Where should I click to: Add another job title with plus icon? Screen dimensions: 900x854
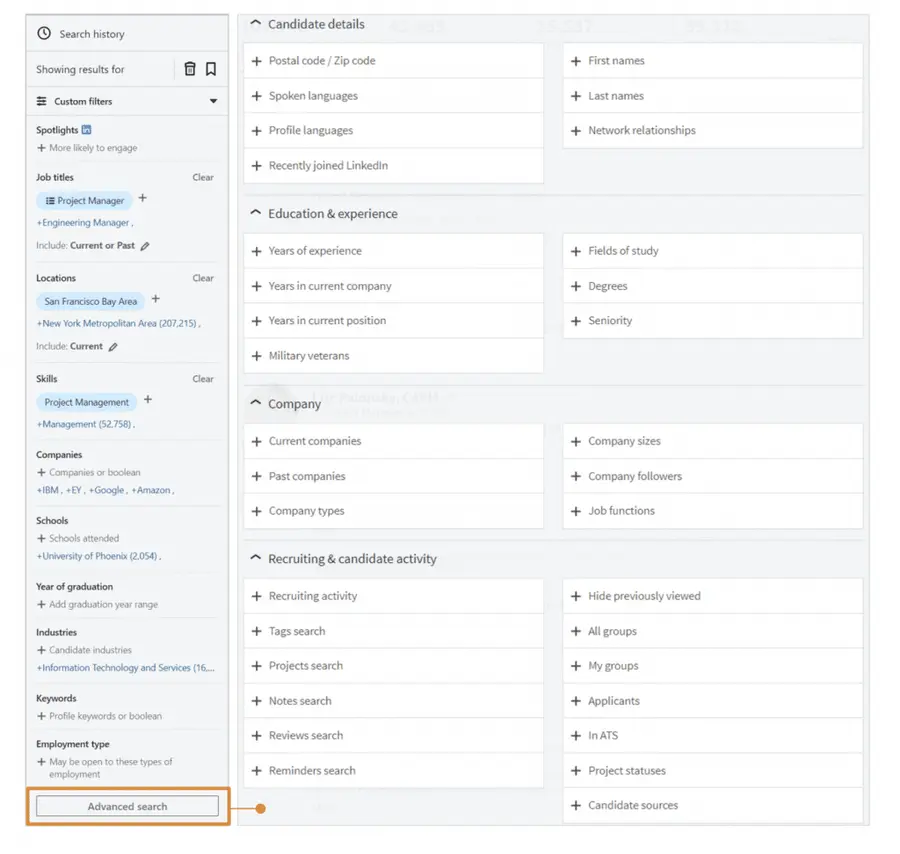tap(142, 199)
